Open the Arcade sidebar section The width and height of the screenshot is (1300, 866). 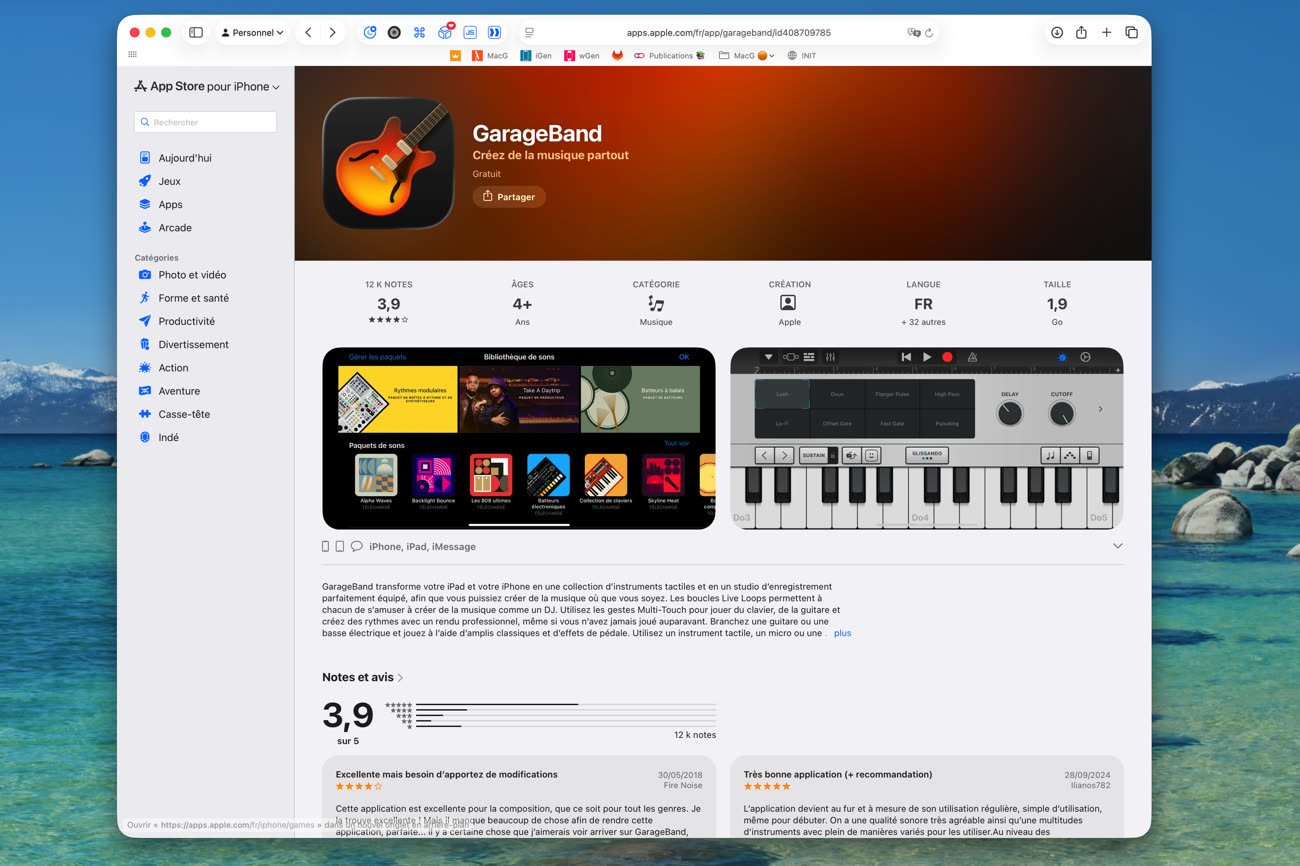174,228
